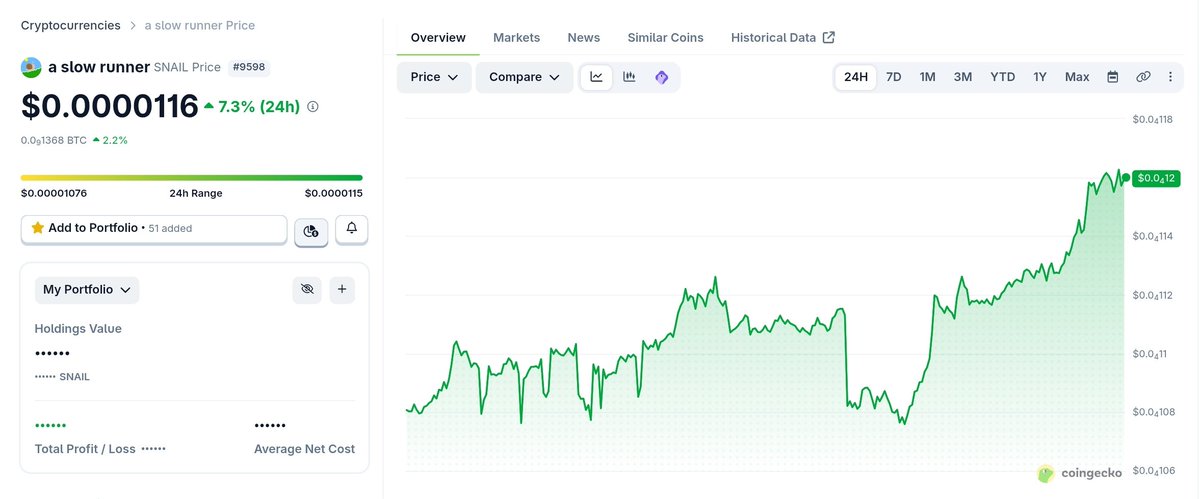The width and height of the screenshot is (1200, 499).
Task: Click the Add to Portfolio button
Action: click(x=154, y=228)
